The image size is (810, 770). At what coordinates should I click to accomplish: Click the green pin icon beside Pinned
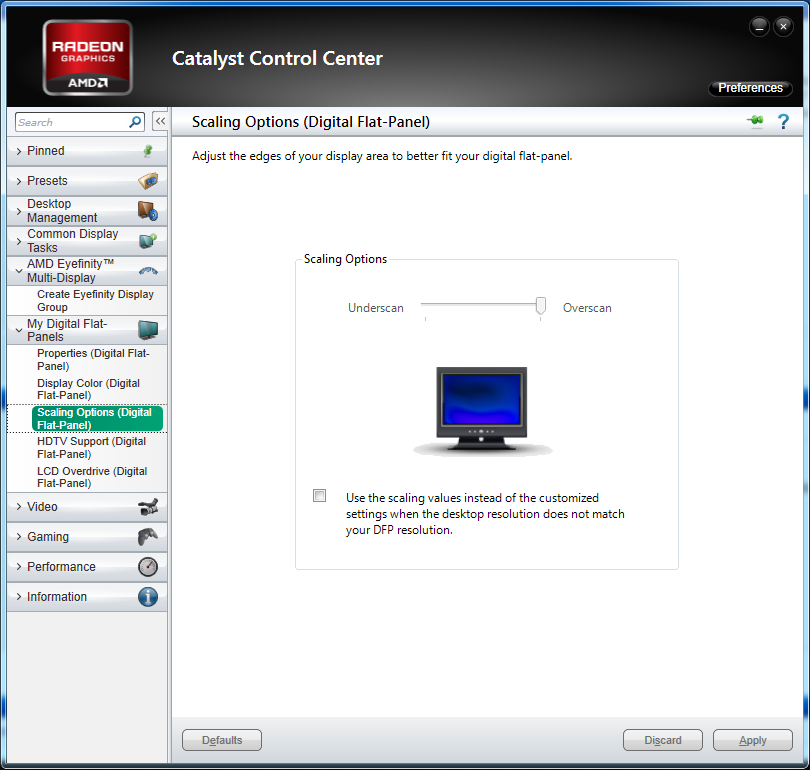(x=148, y=151)
